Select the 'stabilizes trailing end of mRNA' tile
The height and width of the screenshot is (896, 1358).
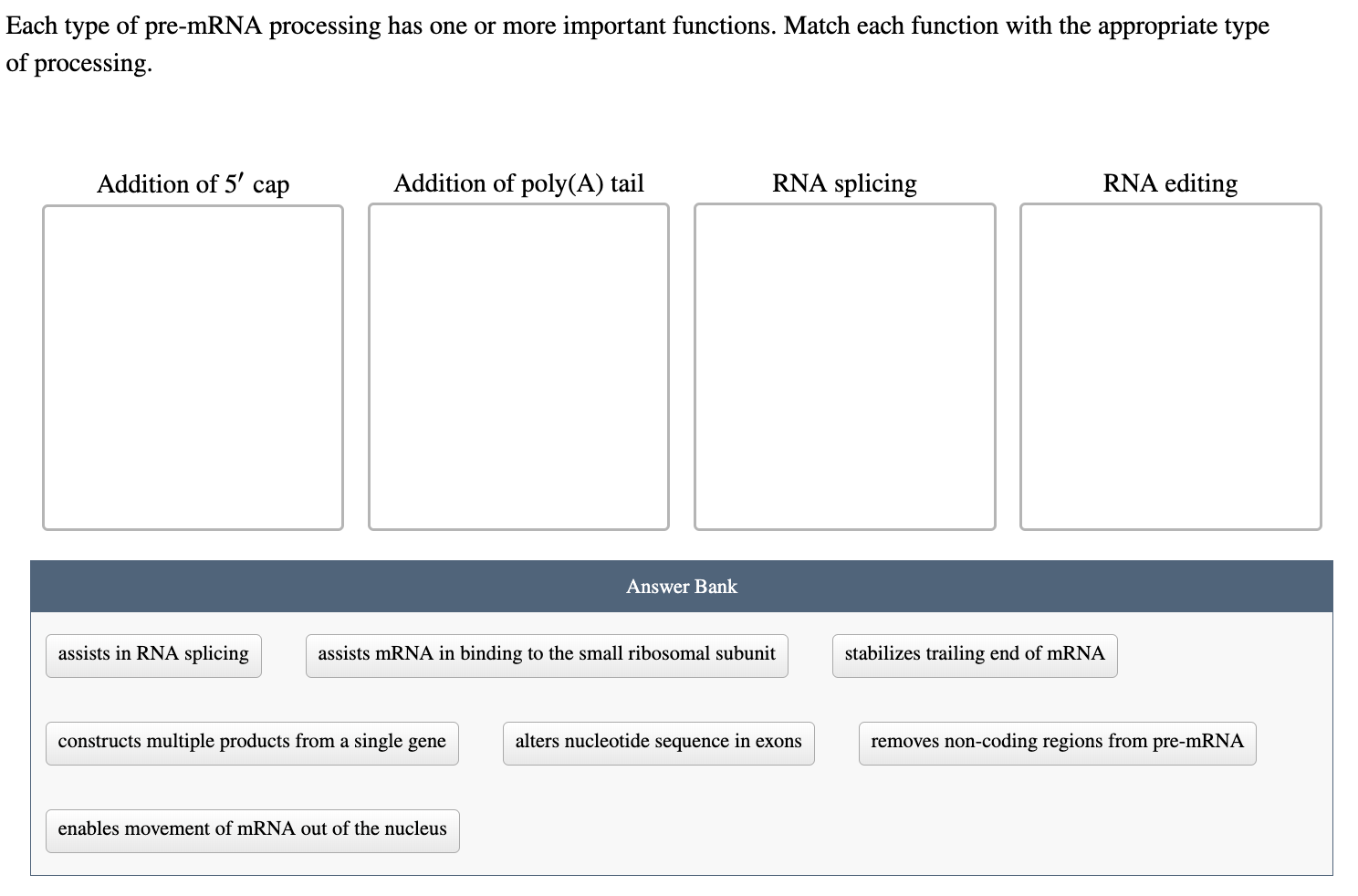pyautogui.click(x=973, y=653)
